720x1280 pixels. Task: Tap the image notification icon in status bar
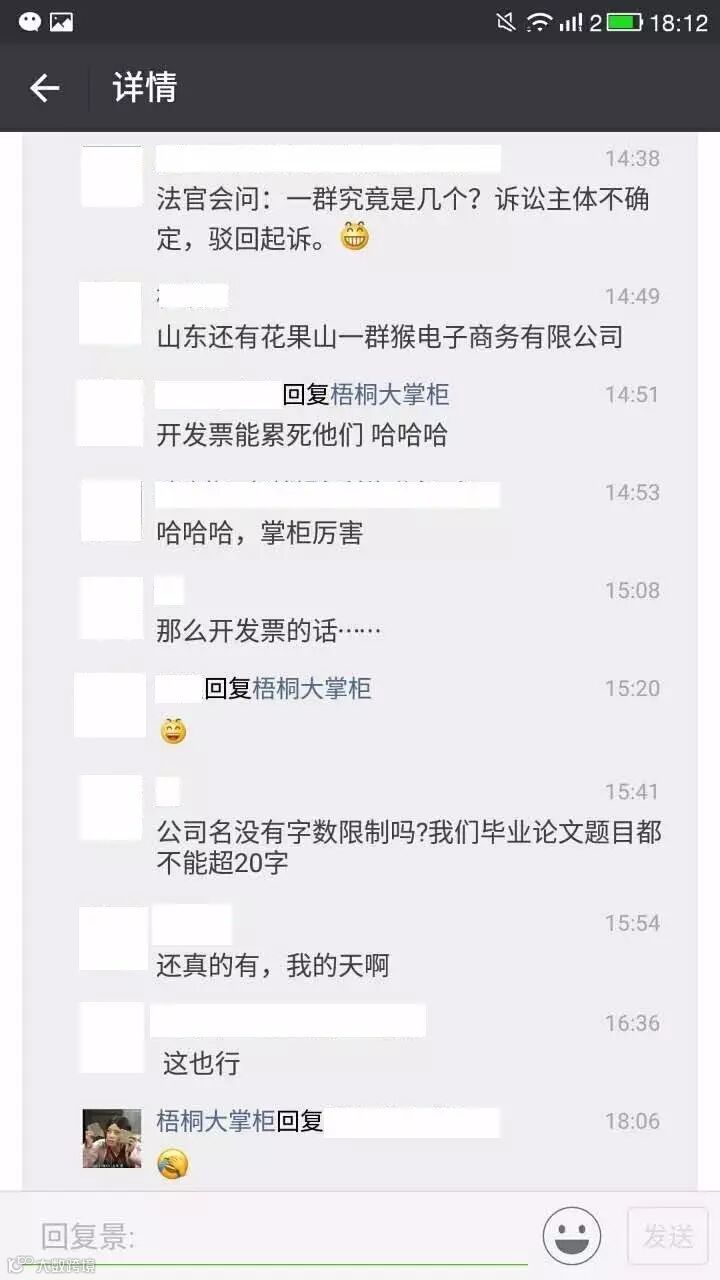tap(62, 21)
